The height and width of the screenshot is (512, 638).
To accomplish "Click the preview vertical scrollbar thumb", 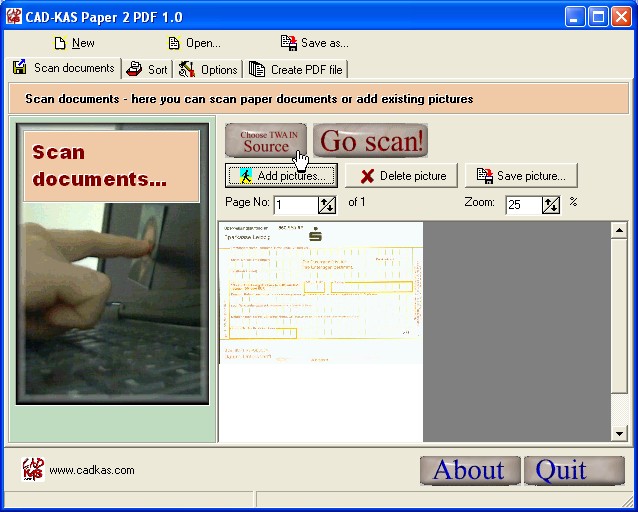I will click(619, 316).
